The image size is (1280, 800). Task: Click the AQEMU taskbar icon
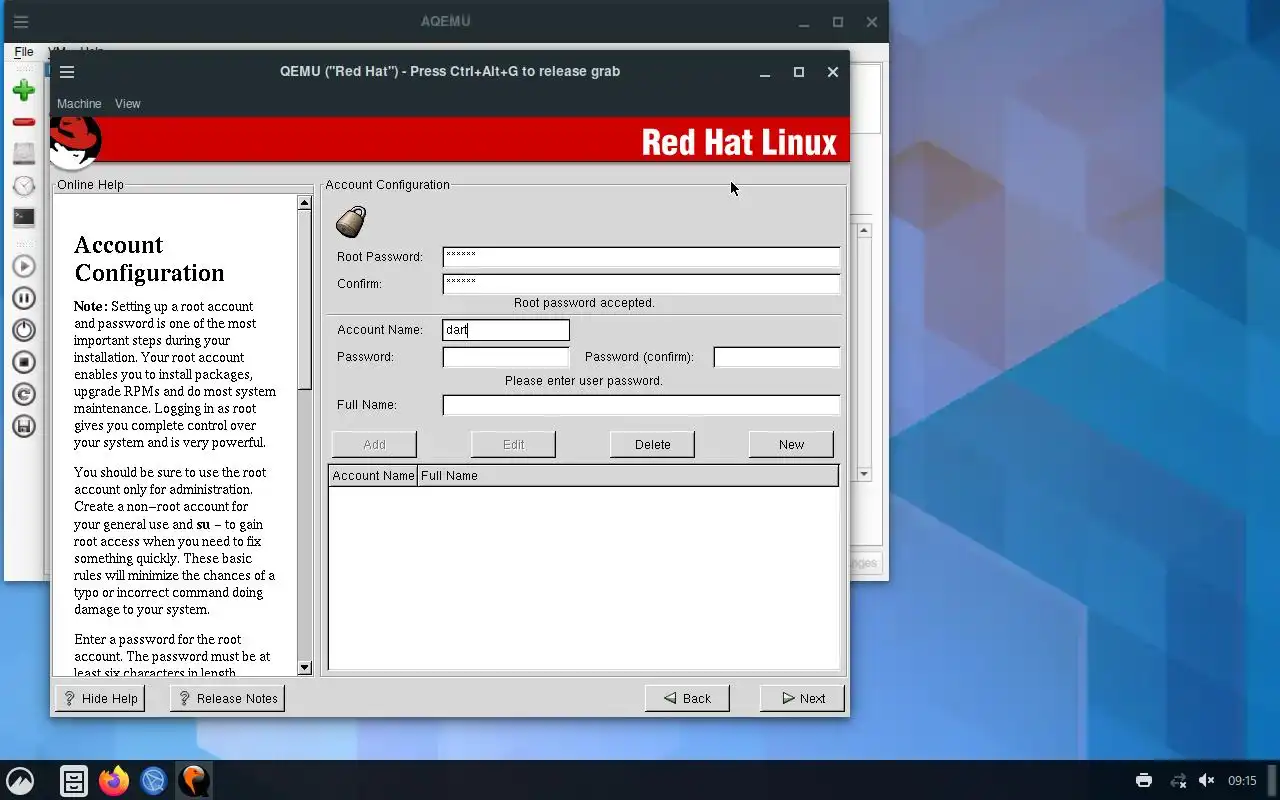[193, 781]
